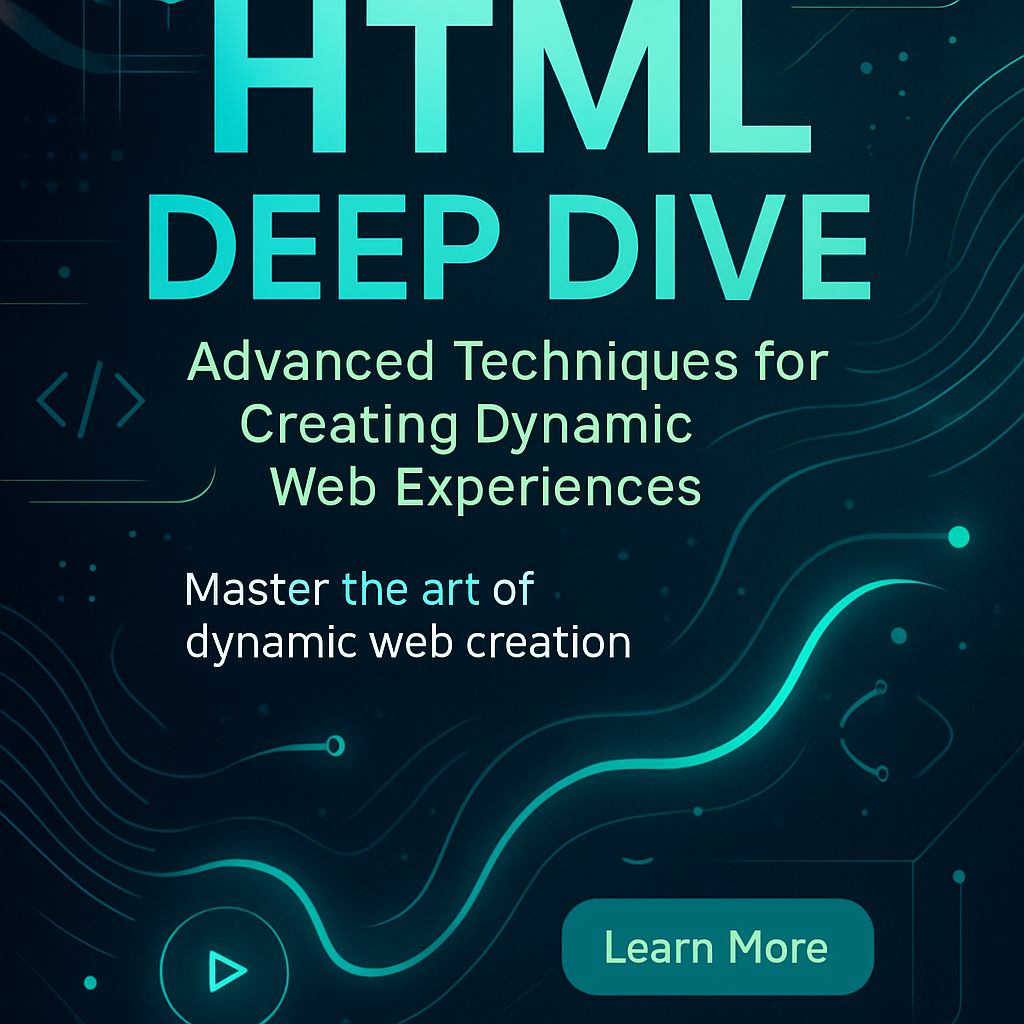Select the 'Creating Dynamic' text line
Image resolution: width=1024 pixels, height=1024 pixels.
click(x=466, y=425)
